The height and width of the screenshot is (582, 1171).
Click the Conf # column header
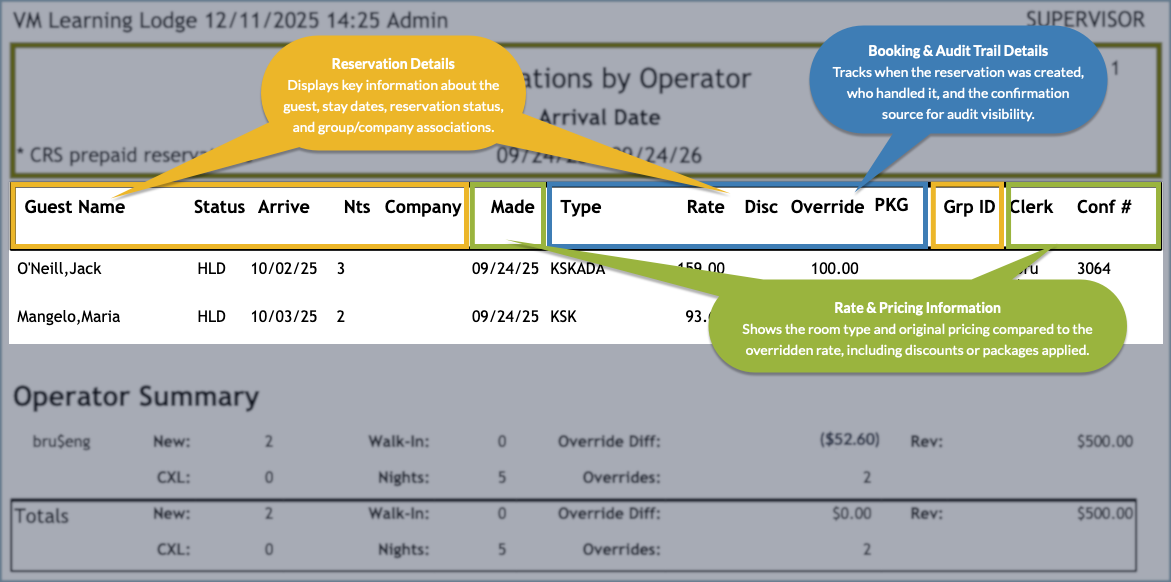point(1104,207)
